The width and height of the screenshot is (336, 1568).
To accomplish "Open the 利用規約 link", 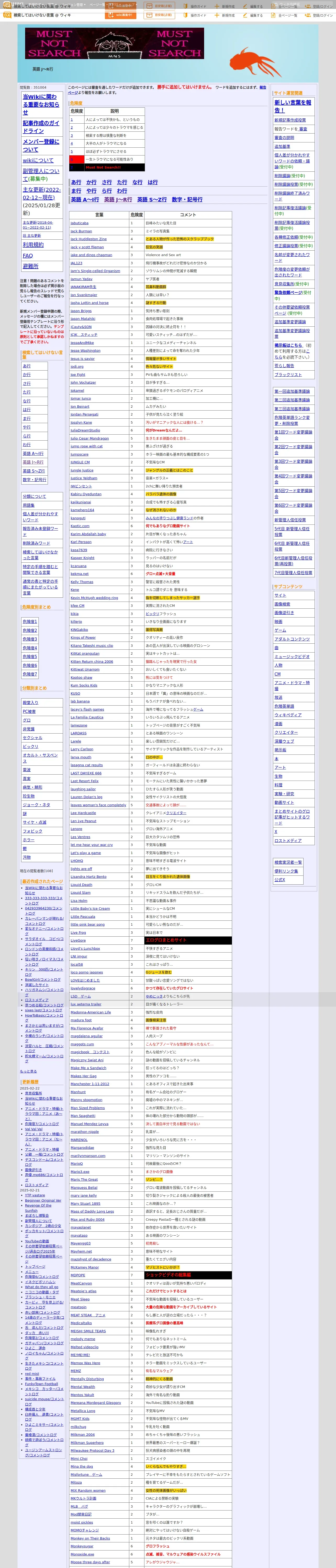I will (x=33, y=245).
